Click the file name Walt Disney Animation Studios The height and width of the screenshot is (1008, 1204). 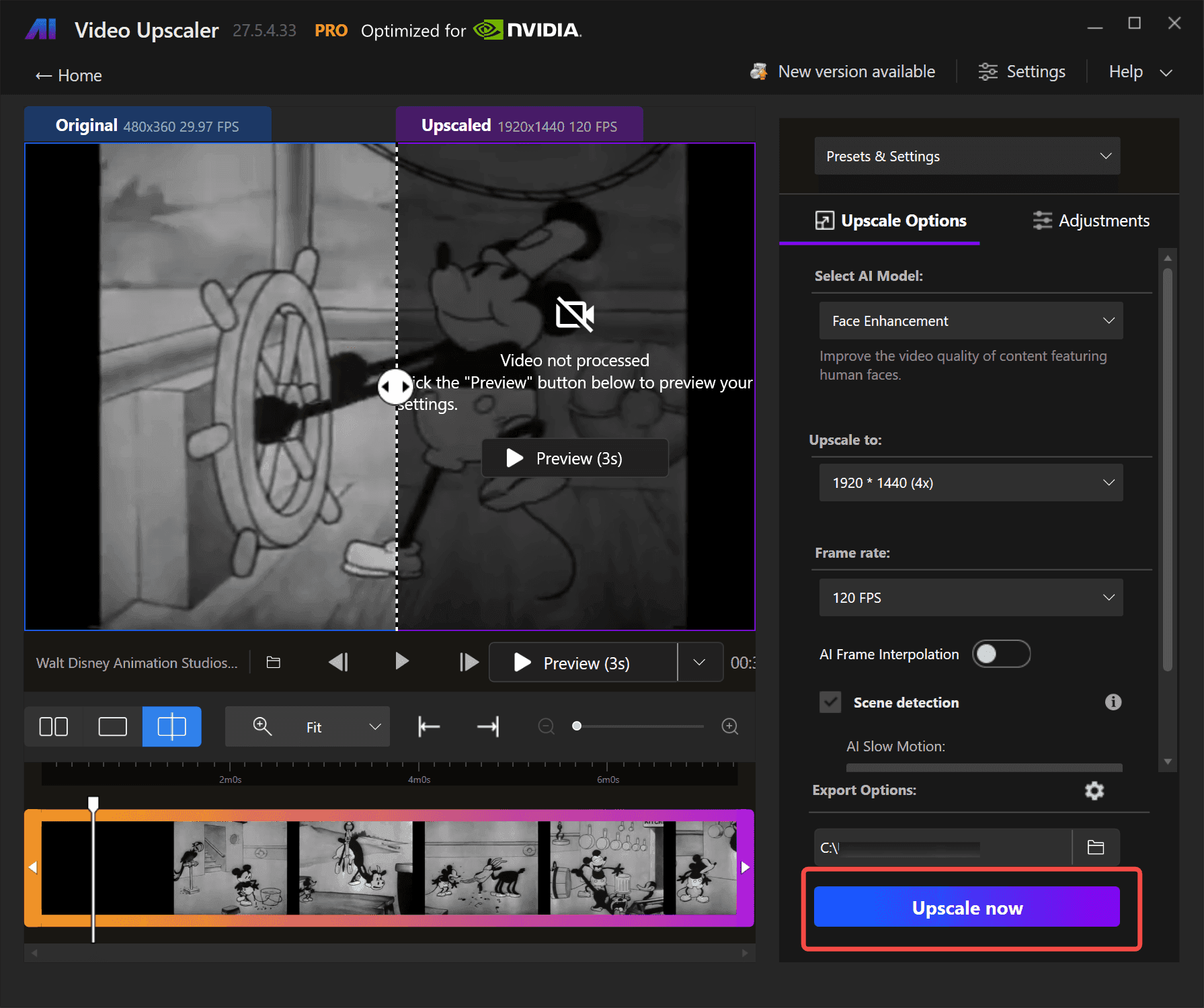click(136, 663)
